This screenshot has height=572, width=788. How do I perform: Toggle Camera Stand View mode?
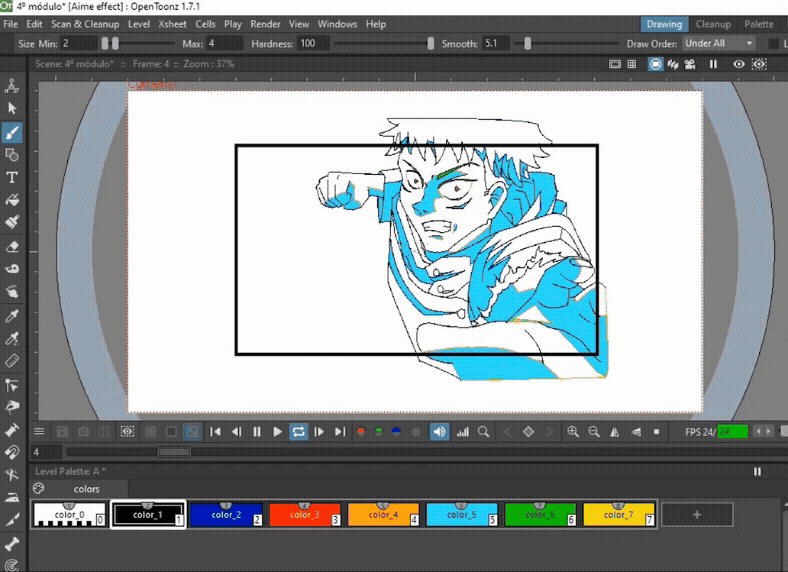[x=655, y=64]
